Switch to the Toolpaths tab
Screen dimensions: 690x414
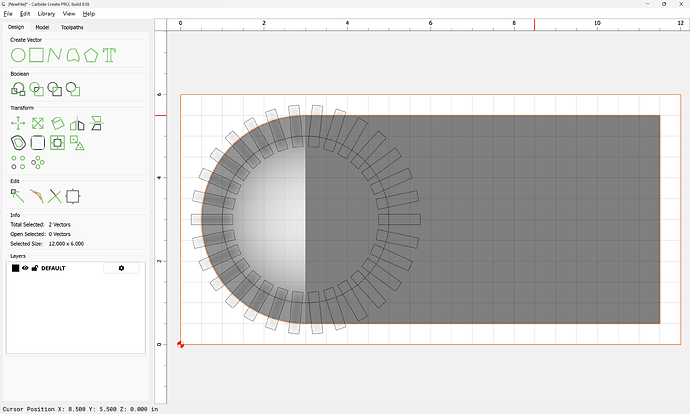coord(72,27)
